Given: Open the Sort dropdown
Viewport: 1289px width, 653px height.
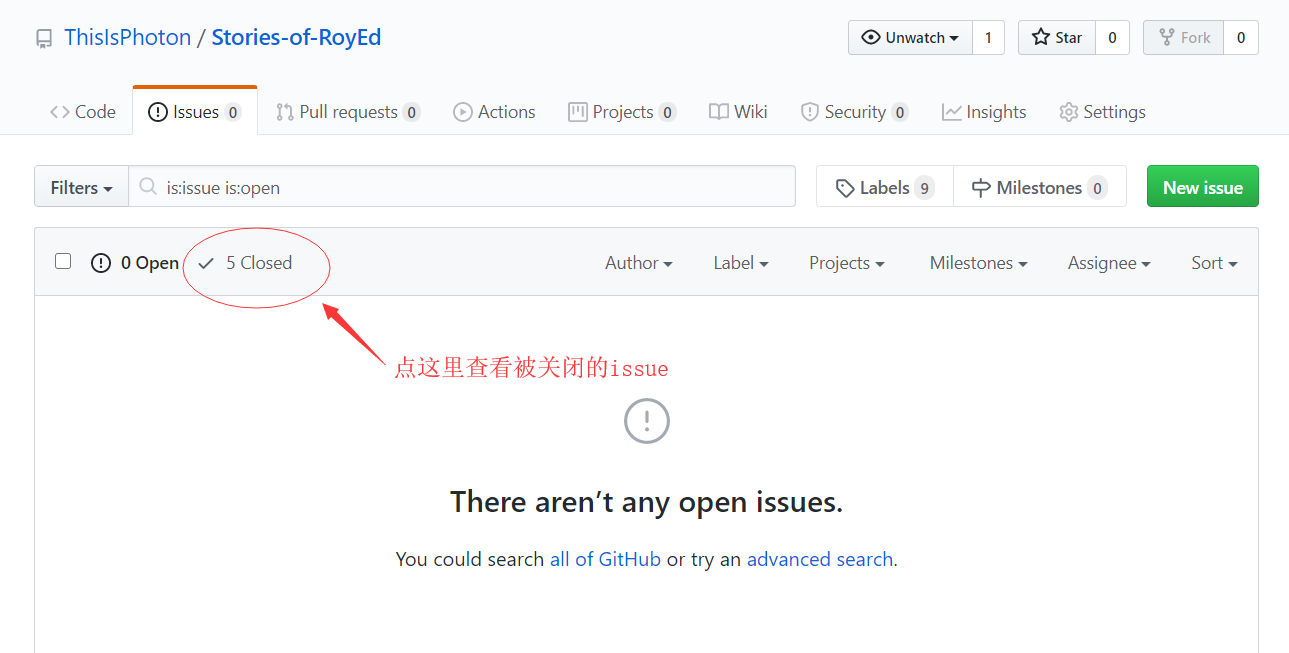Looking at the screenshot, I should coord(1214,263).
